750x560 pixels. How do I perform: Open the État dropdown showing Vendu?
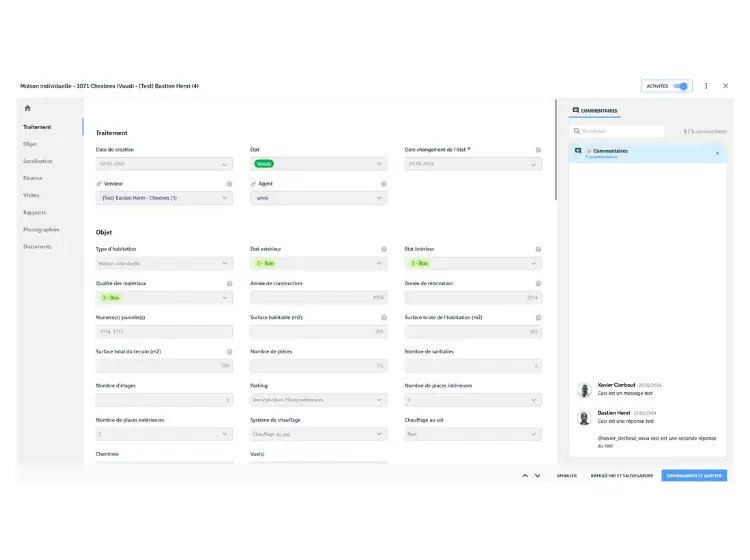318,164
